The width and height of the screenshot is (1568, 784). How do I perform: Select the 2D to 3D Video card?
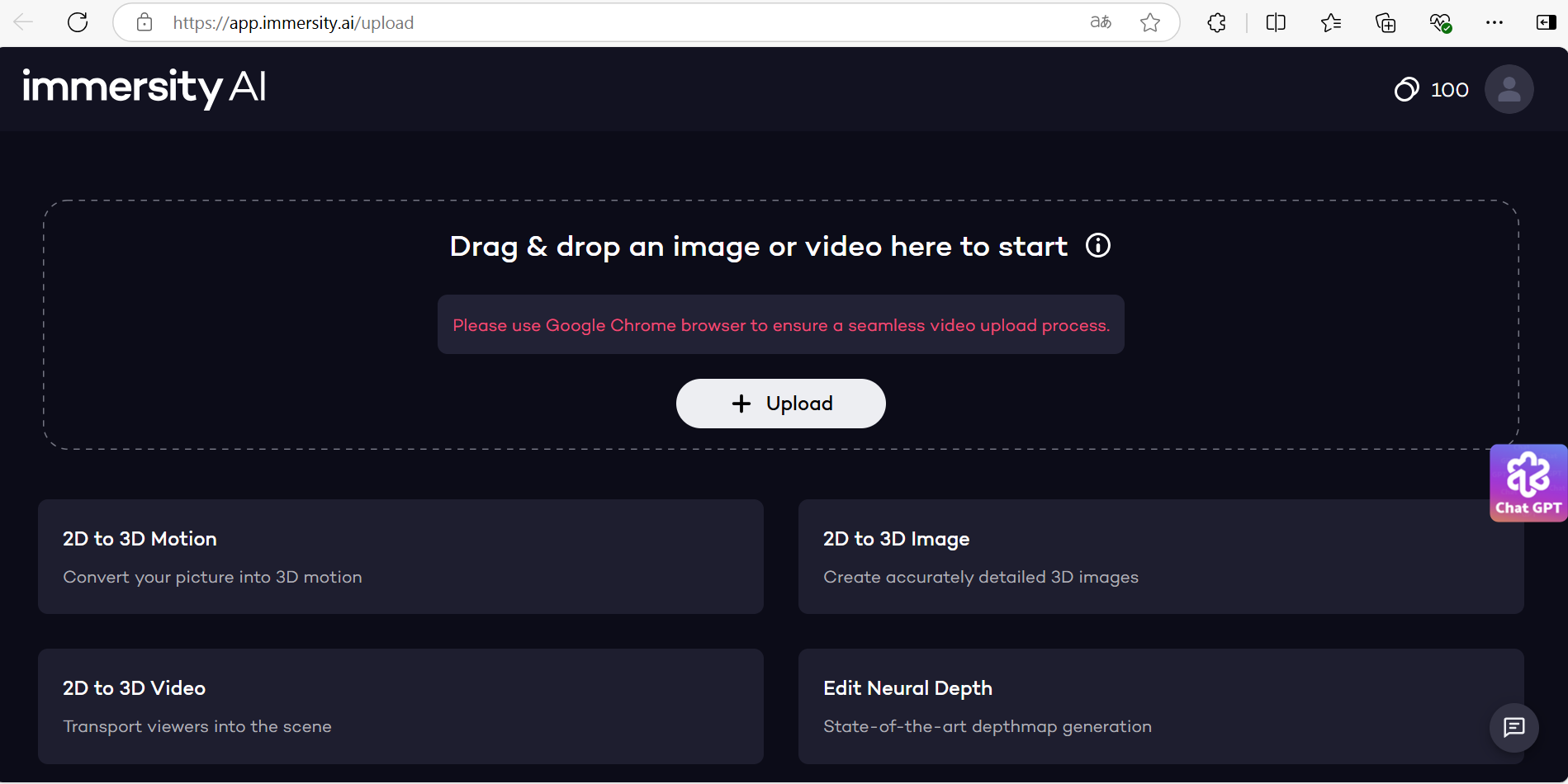400,706
